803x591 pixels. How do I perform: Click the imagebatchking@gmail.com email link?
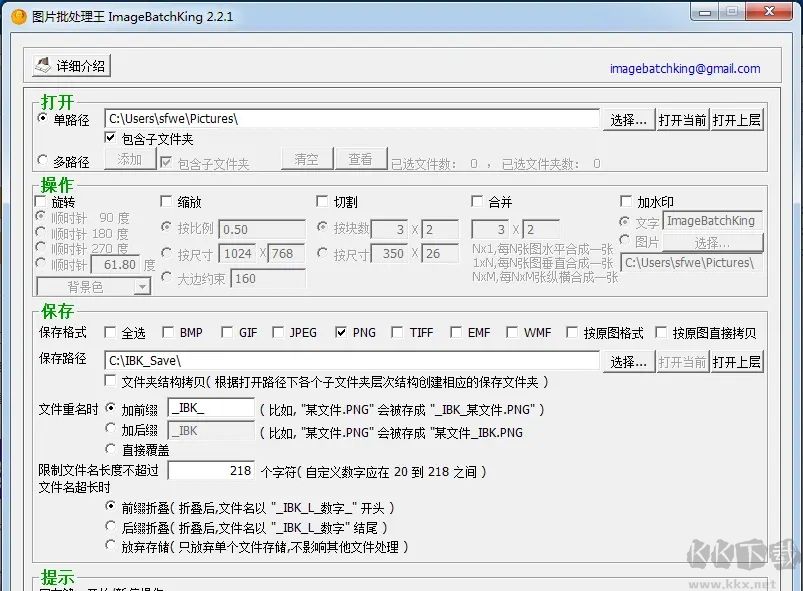click(685, 66)
